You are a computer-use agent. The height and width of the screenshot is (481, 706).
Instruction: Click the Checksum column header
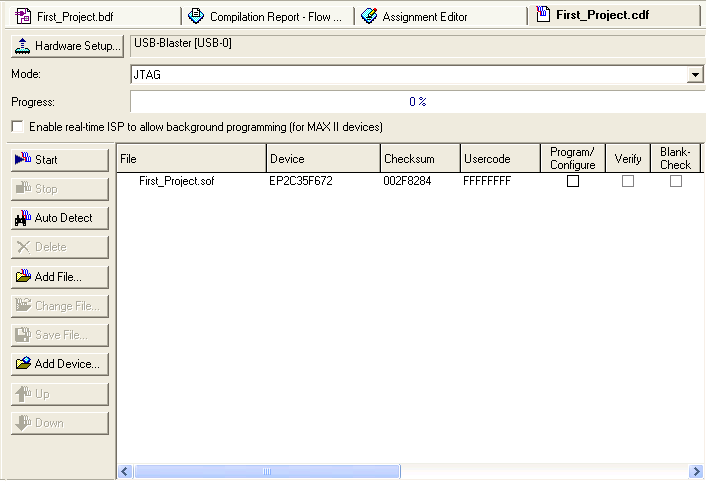tap(418, 159)
